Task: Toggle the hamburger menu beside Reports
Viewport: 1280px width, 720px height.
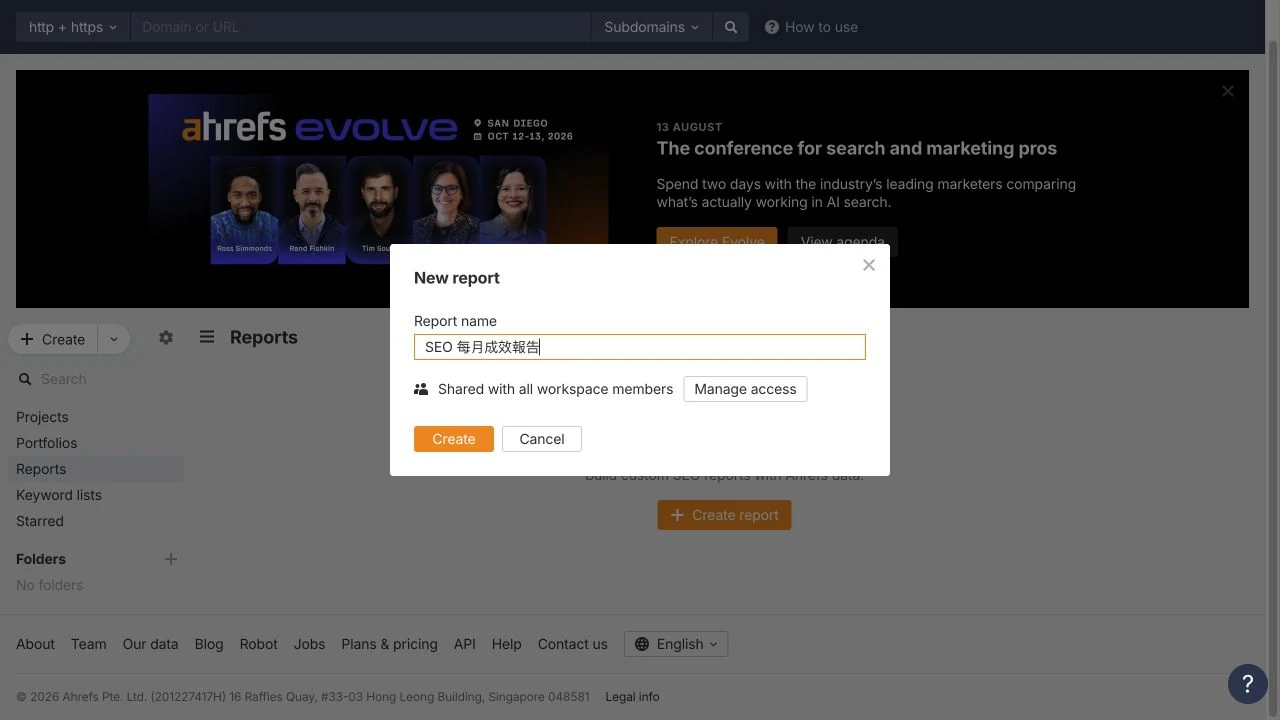Action: tap(207, 337)
